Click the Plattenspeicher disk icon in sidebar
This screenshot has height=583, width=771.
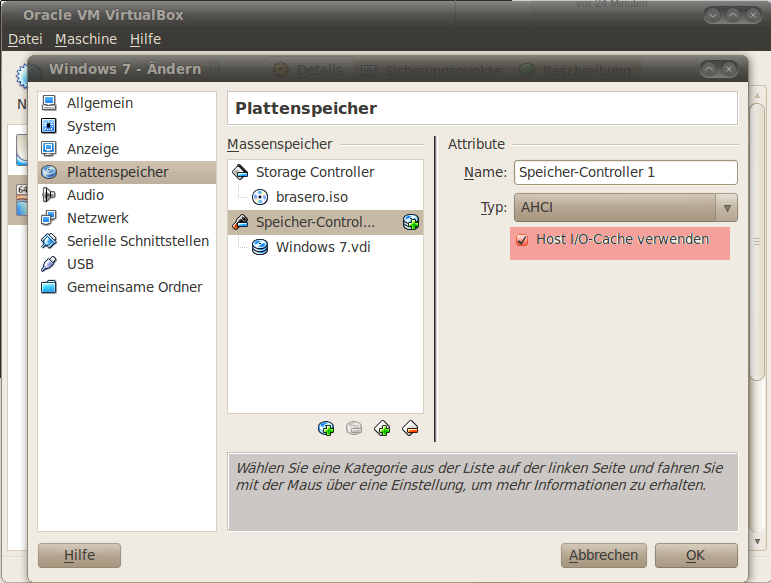[x=49, y=172]
